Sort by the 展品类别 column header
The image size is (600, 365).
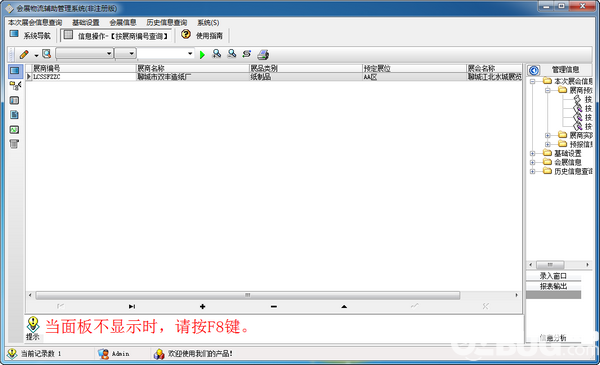305,68
